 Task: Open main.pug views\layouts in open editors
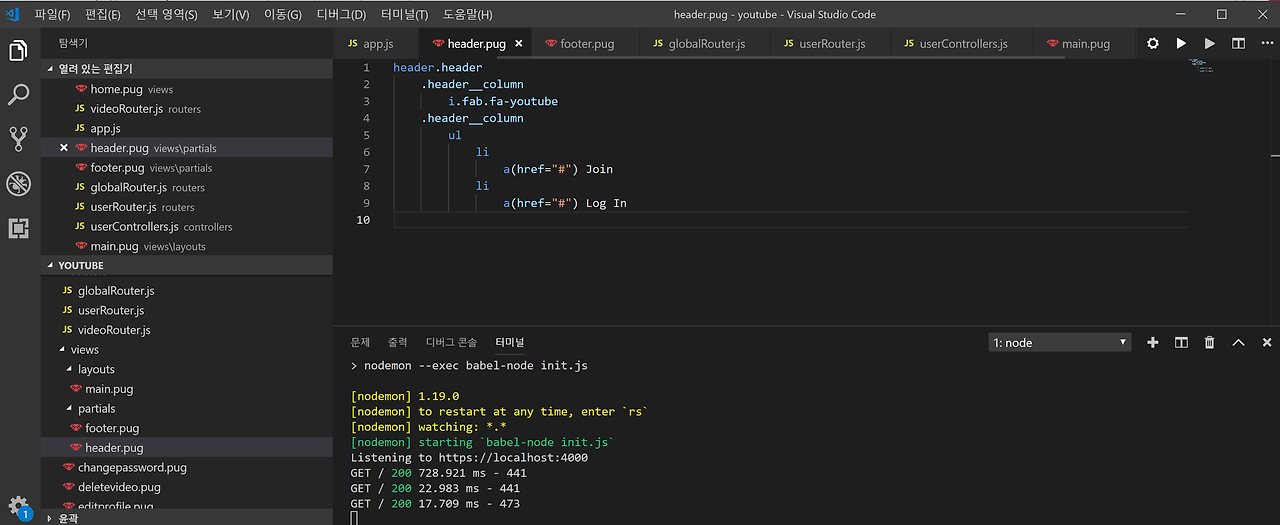coord(187,246)
